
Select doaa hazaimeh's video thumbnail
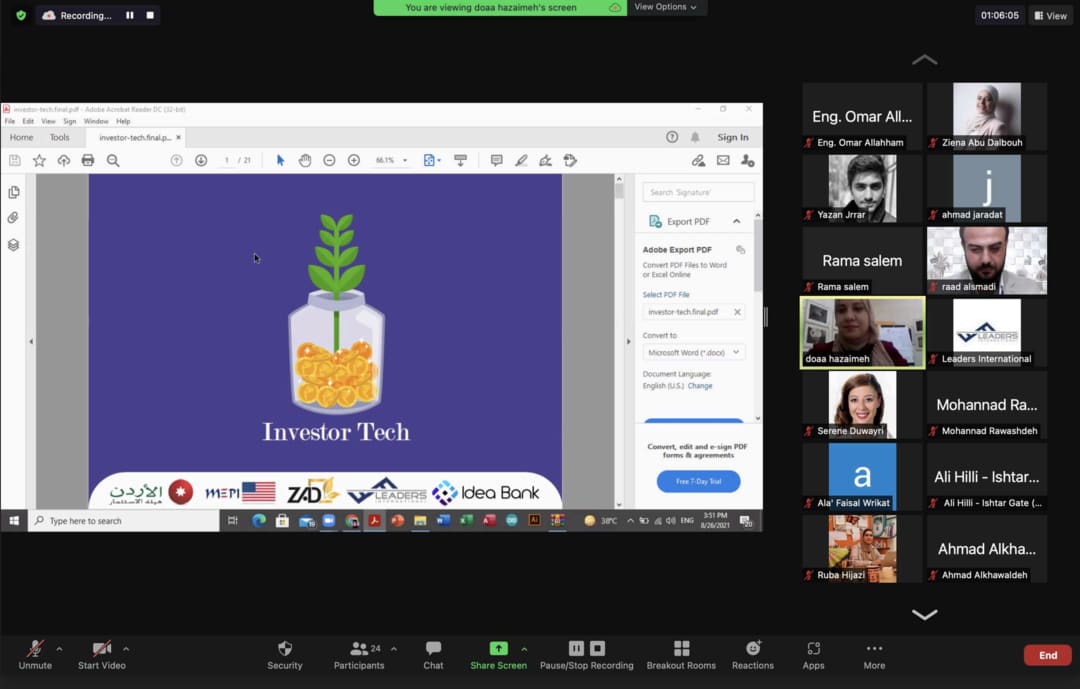coord(862,333)
